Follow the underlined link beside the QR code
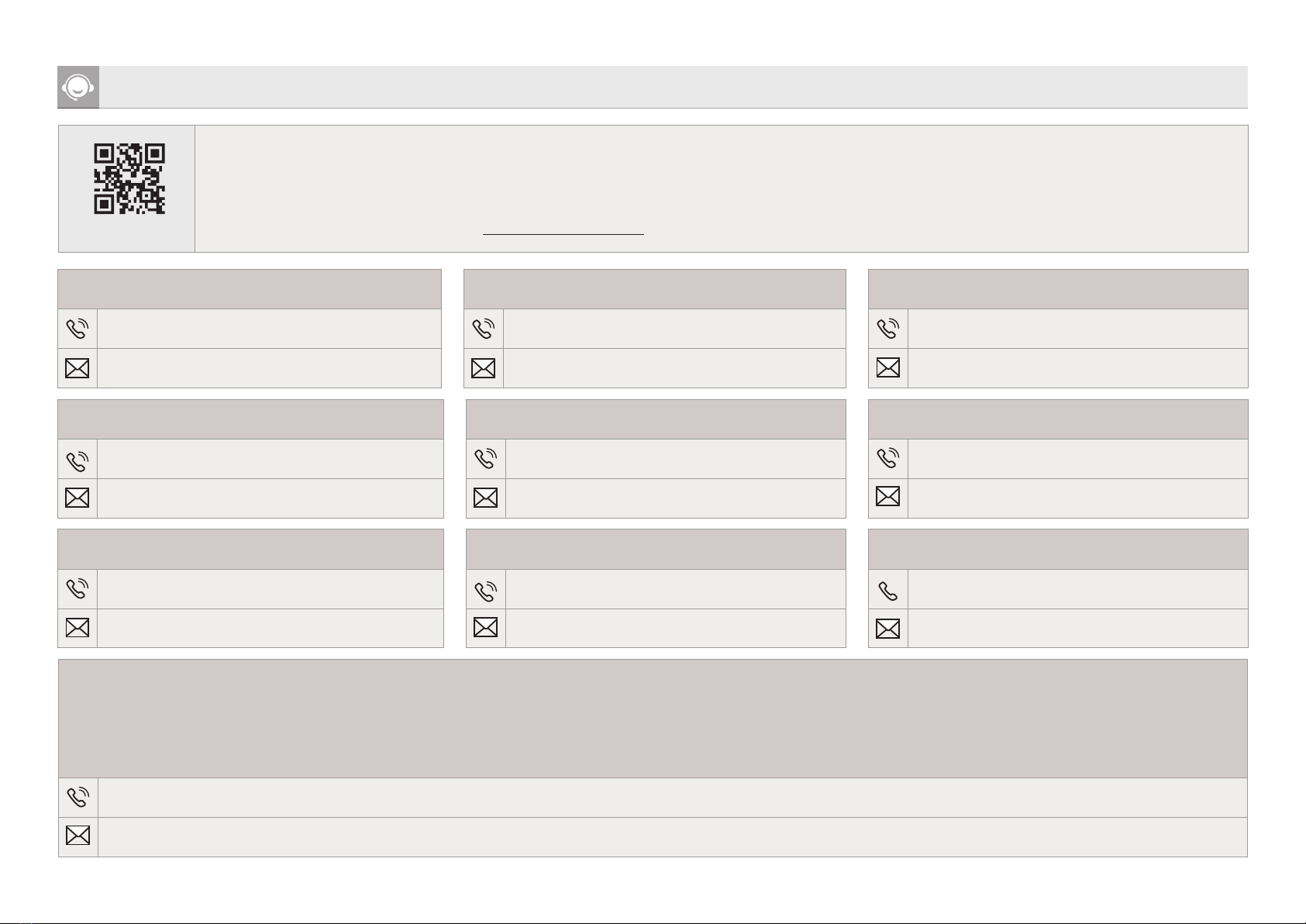The image size is (1306, 924). pos(563,232)
